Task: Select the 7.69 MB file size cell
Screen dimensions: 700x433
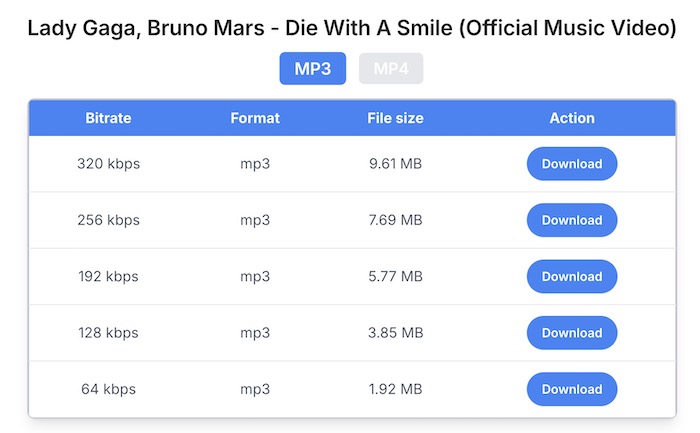Action: (x=395, y=220)
